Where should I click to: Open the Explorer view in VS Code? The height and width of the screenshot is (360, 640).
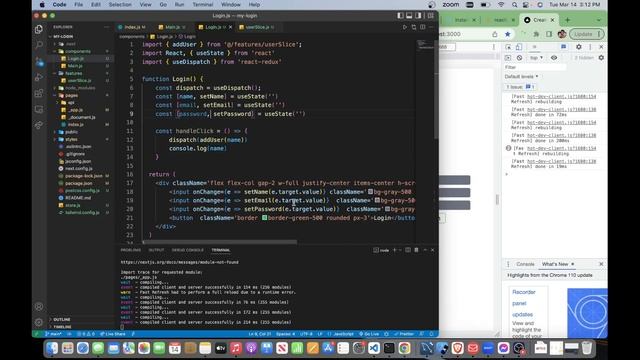tap(39, 29)
